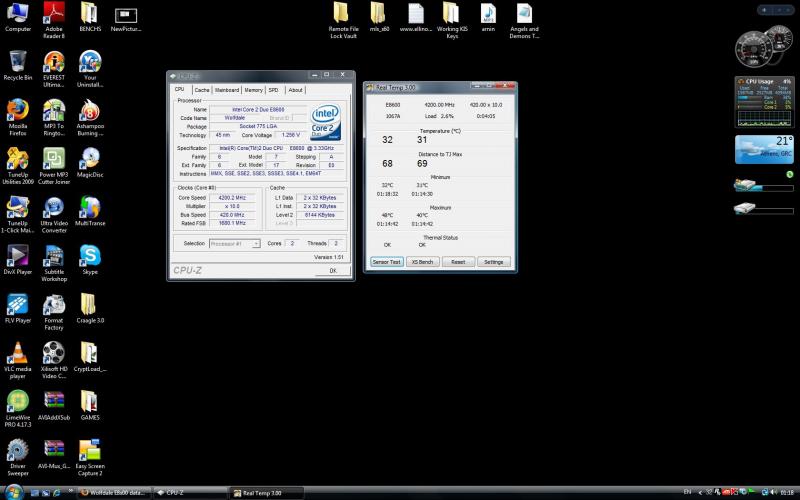Switch to CPU-Z Mainboard tab
The width and height of the screenshot is (800, 500).
227,90
